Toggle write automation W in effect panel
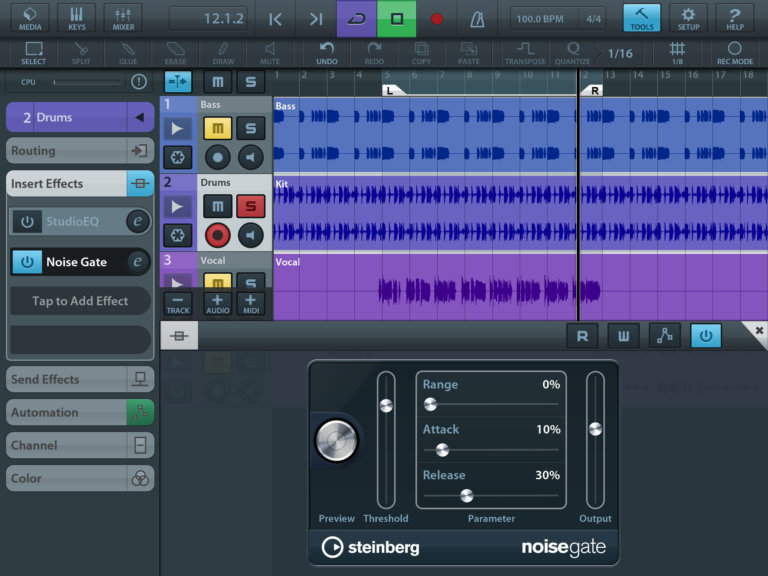This screenshot has height=576, width=768. coord(624,336)
